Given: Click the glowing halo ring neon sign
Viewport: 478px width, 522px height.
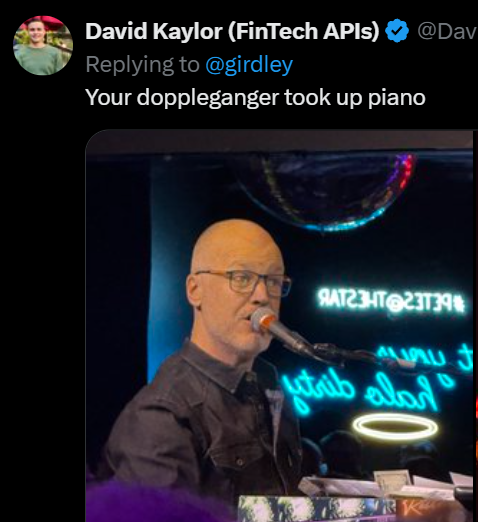Looking at the screenshot, I should (x=395, y=427).
